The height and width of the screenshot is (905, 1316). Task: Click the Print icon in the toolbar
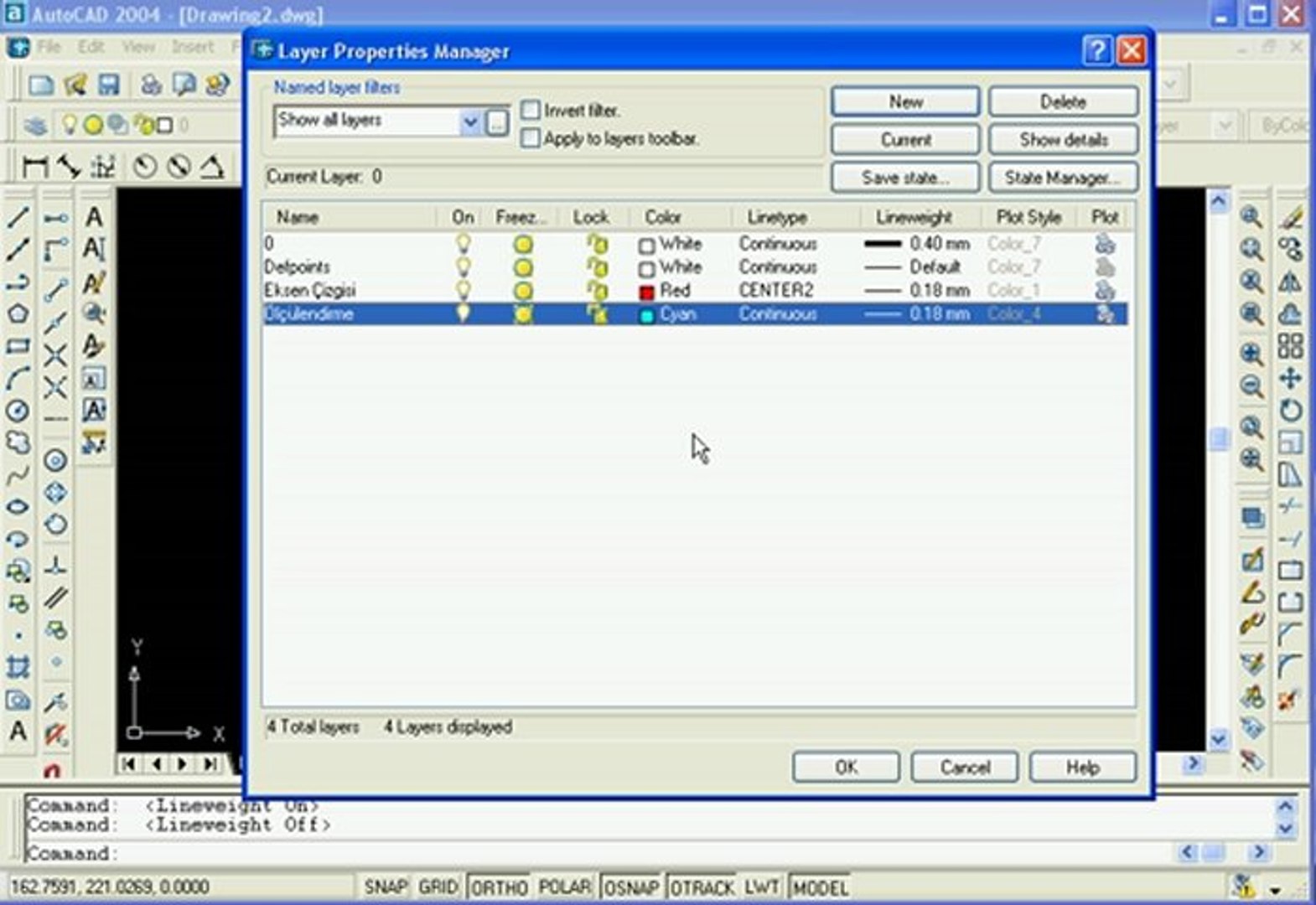pyautogui.click(x=151, y=85)
